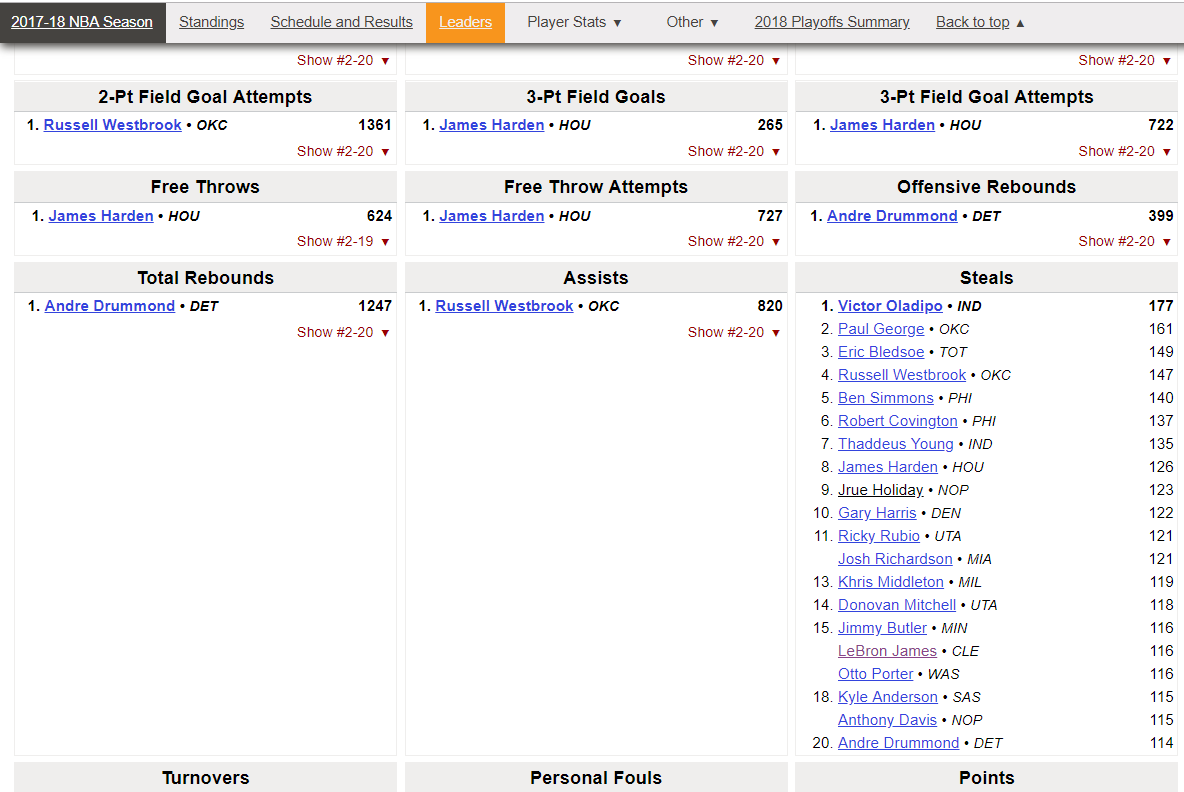Click the Personal Fouls section heading
The height and width of the screenshot is (792, 1184).
[596, 778]
